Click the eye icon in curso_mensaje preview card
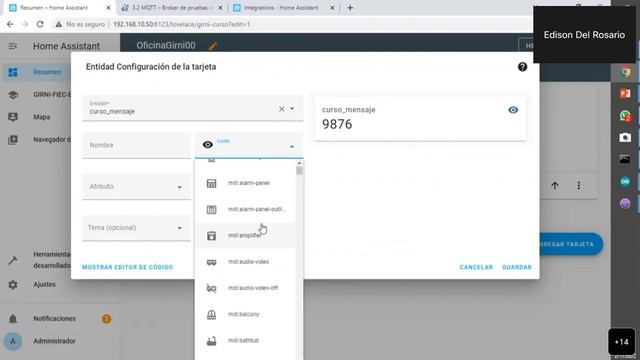640x360 pixels. pos(513,110)
